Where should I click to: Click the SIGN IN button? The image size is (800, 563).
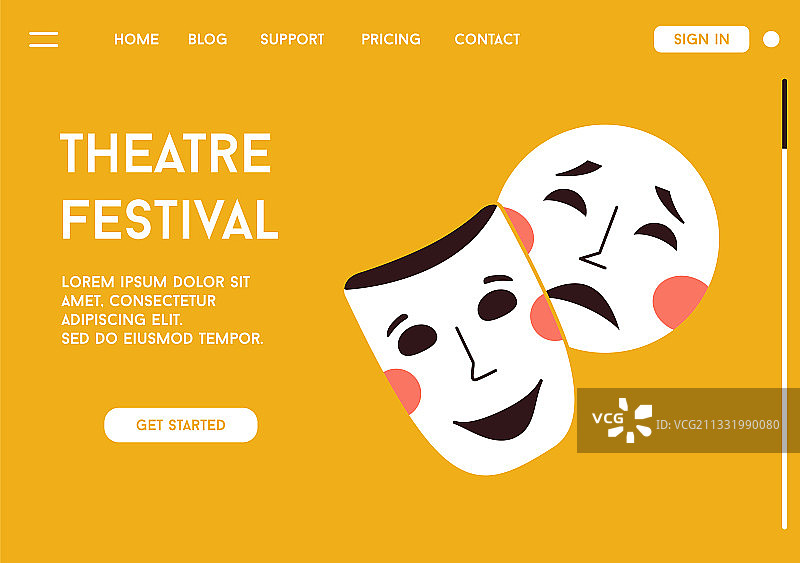[702, 39]
